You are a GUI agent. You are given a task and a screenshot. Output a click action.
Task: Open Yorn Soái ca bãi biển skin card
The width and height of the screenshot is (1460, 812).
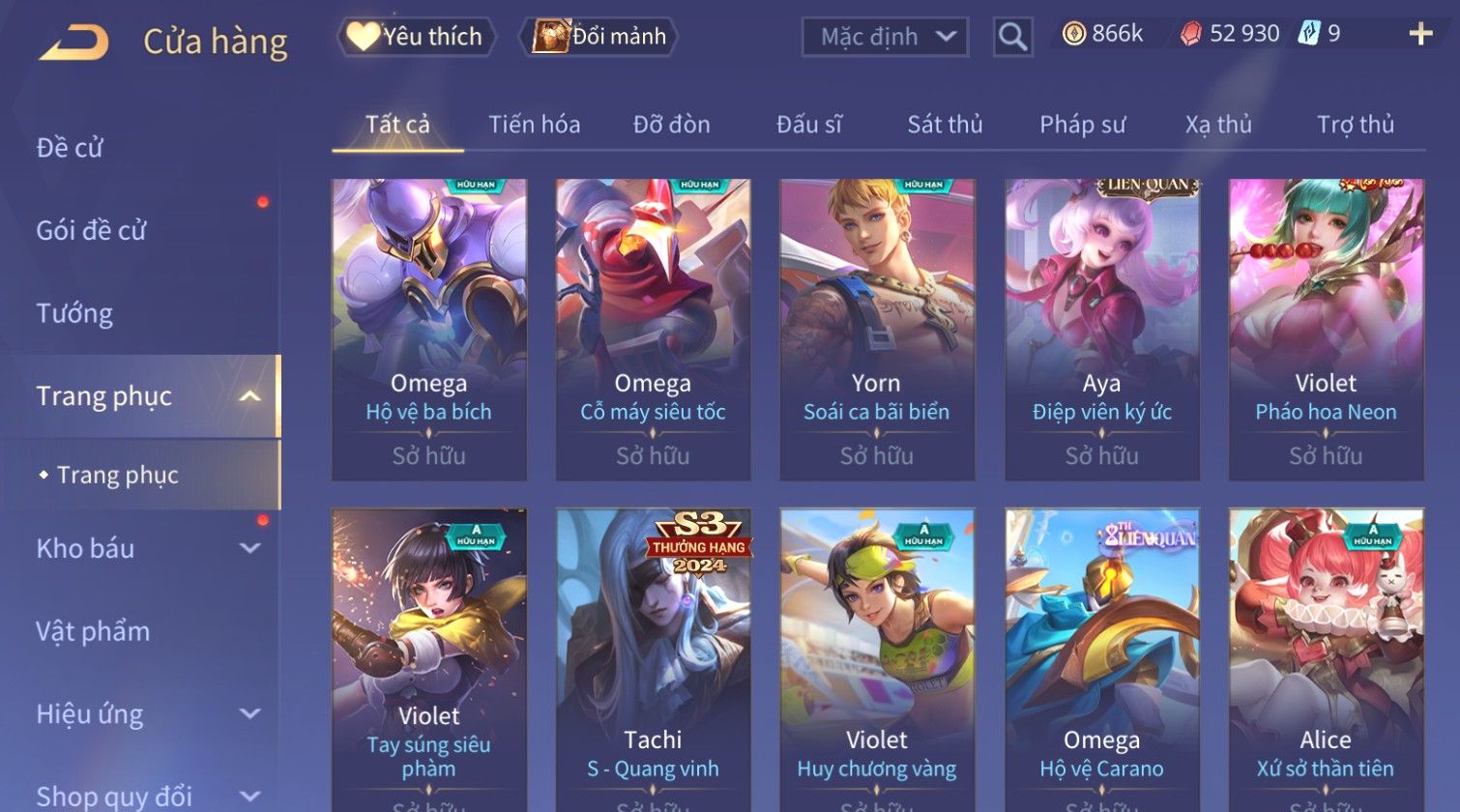[877, 330]
